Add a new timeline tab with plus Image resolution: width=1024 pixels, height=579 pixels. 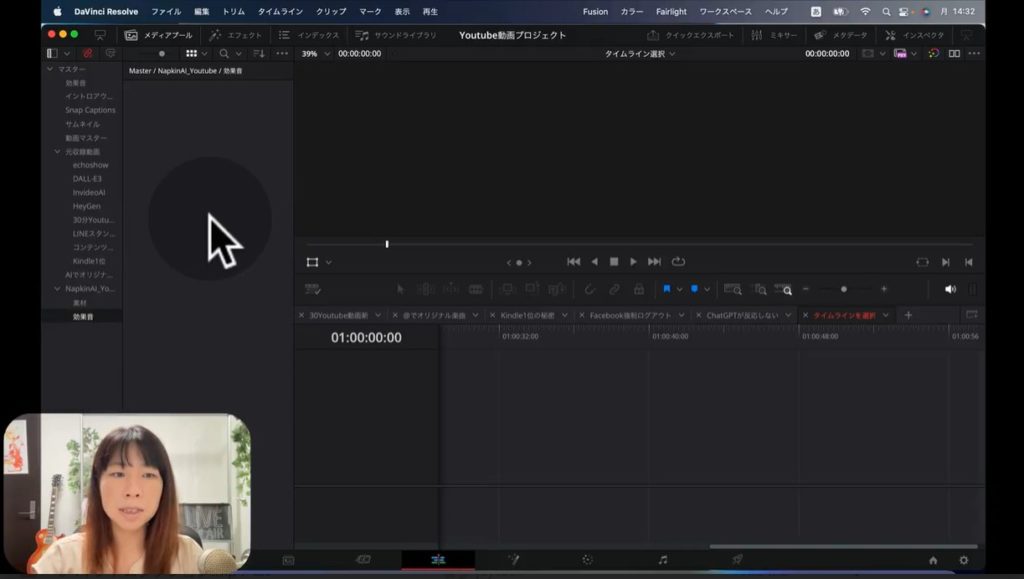[908, 315]
